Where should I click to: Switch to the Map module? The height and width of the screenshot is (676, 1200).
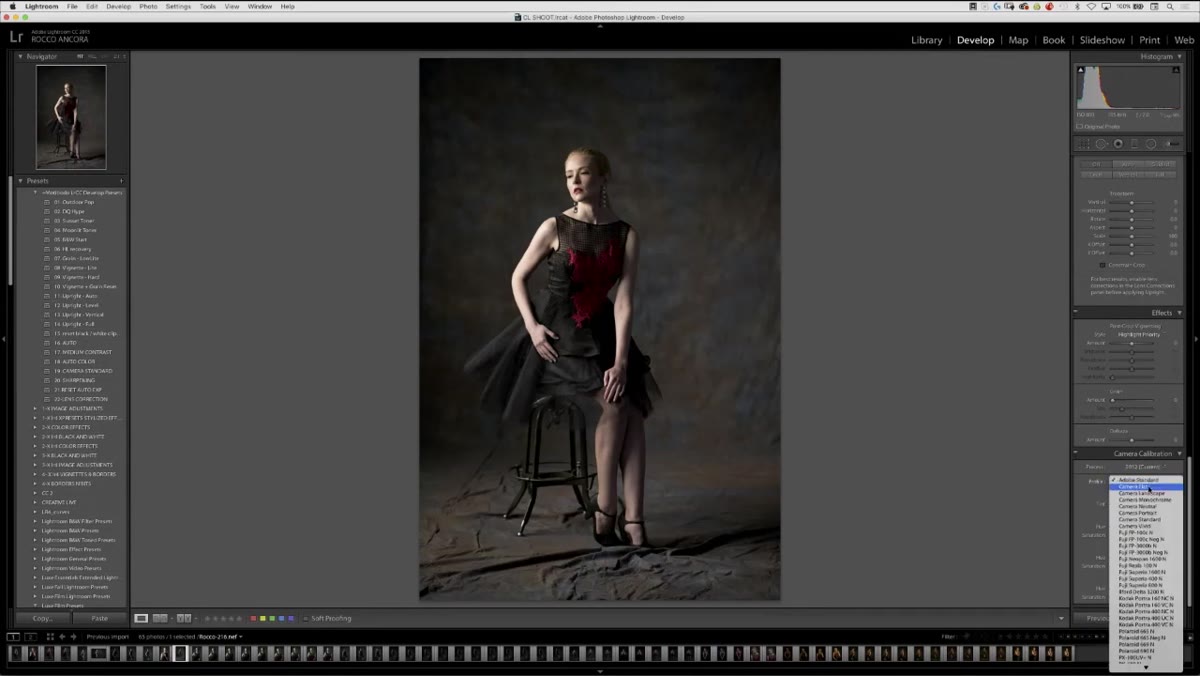[1018, 40]
